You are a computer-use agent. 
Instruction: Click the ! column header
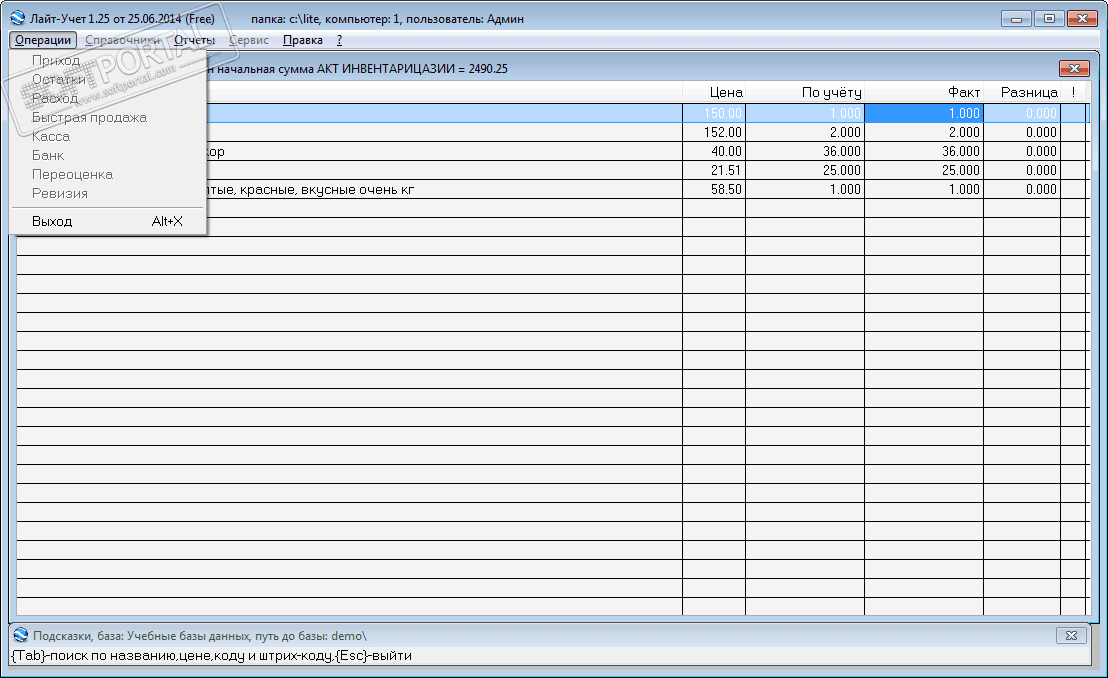[1073, 93]
